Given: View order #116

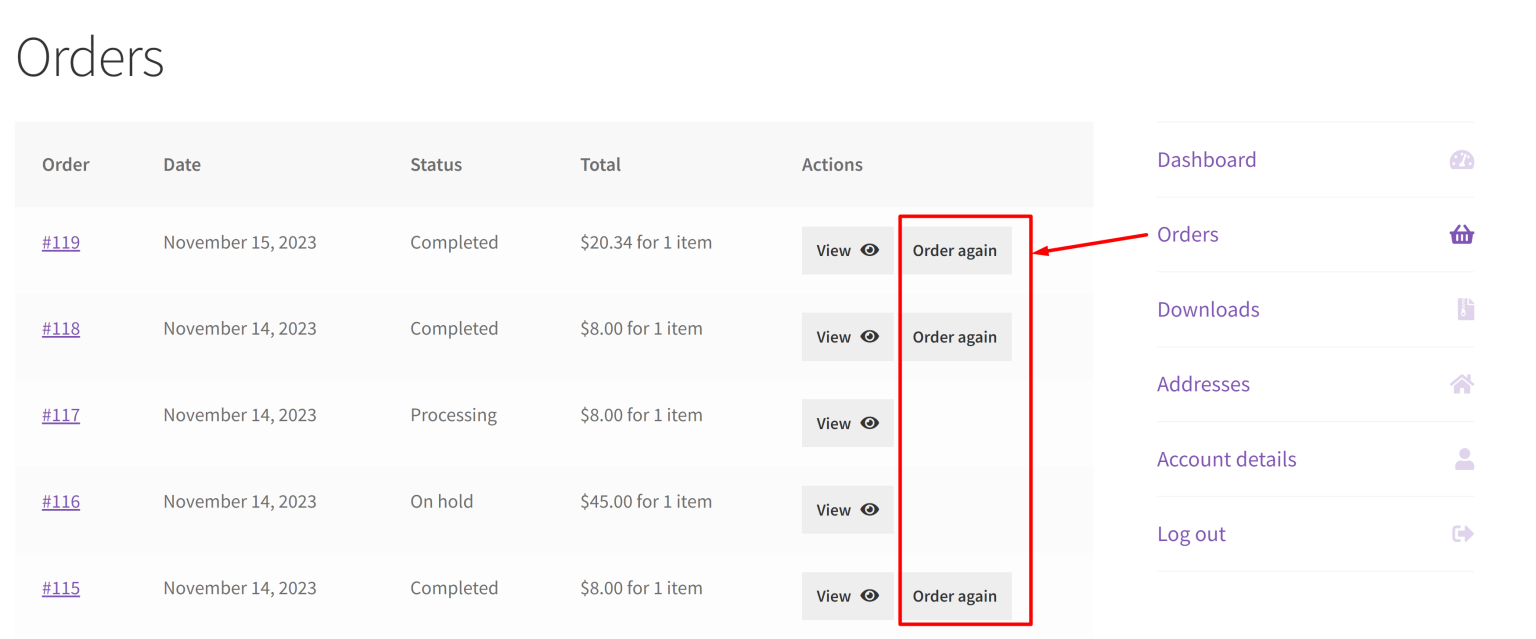Looking at the screenshot, I should coord(847,509).
